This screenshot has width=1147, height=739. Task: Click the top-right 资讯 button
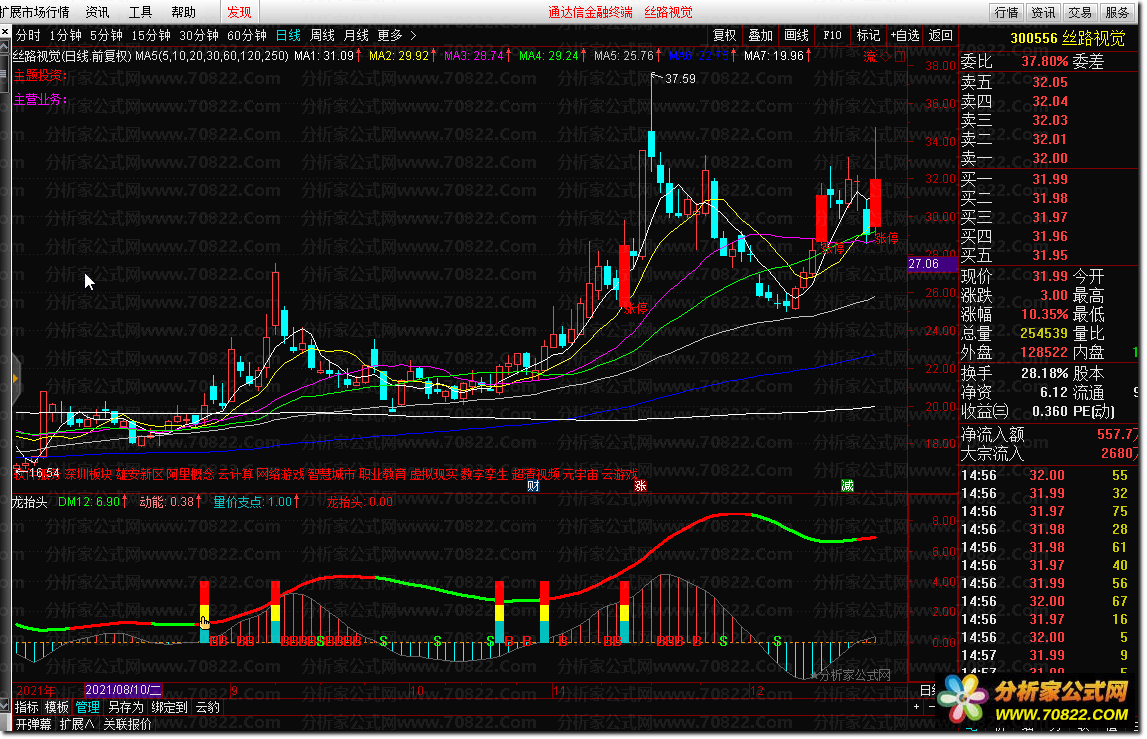point(1043,12)
